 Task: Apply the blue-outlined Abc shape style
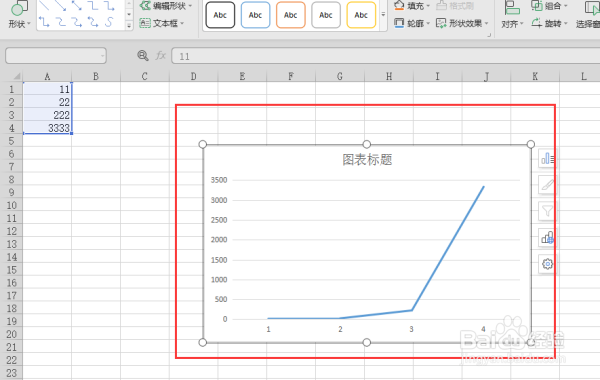pyautogui.click(x=255, y=15)
